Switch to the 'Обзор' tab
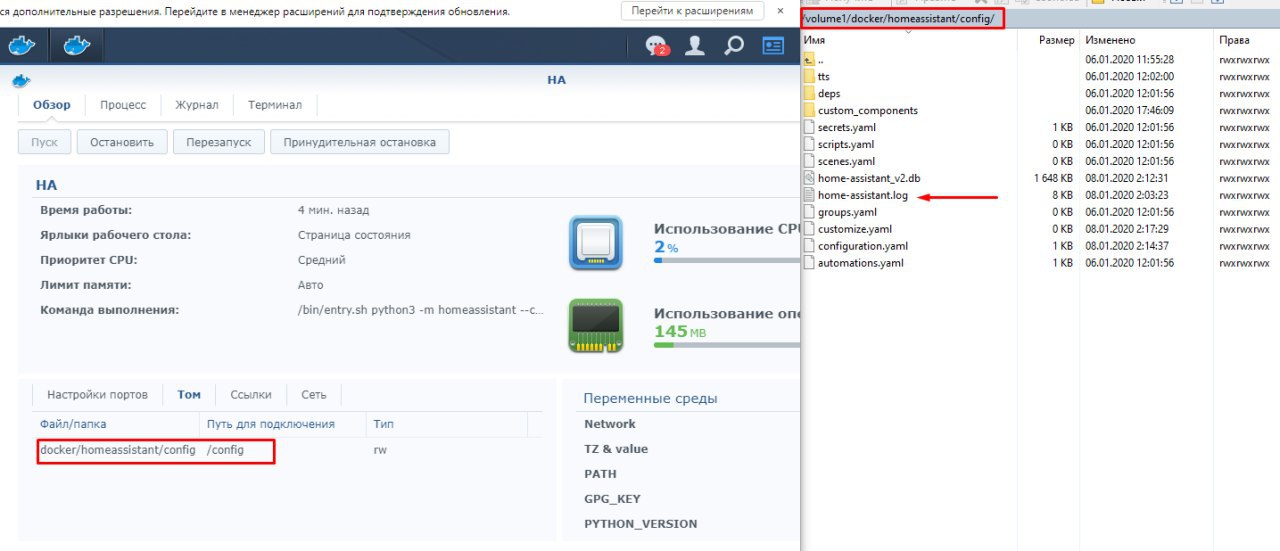 coord(51,105)
